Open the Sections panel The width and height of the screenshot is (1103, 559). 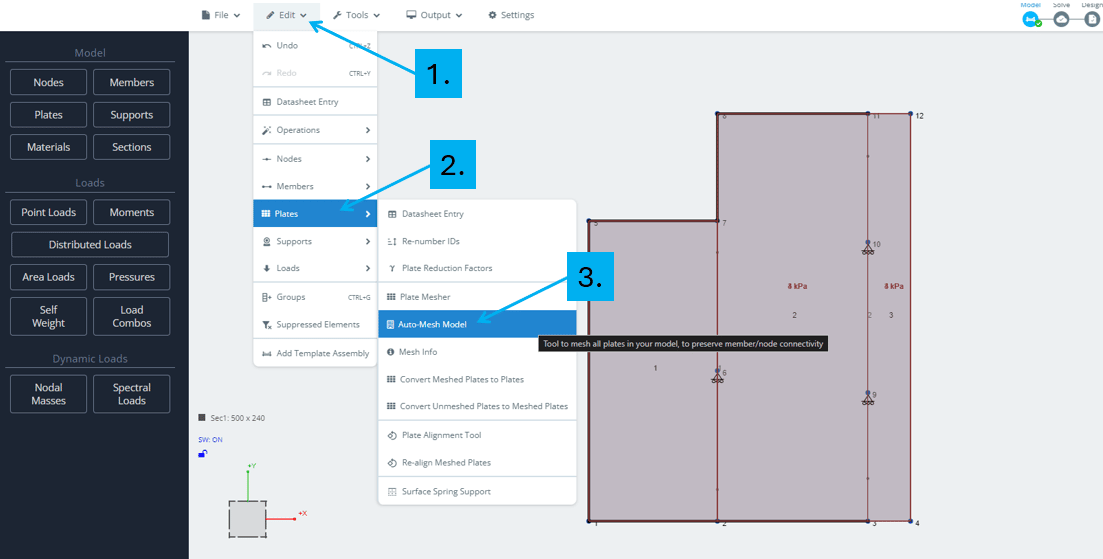point(132,147)
